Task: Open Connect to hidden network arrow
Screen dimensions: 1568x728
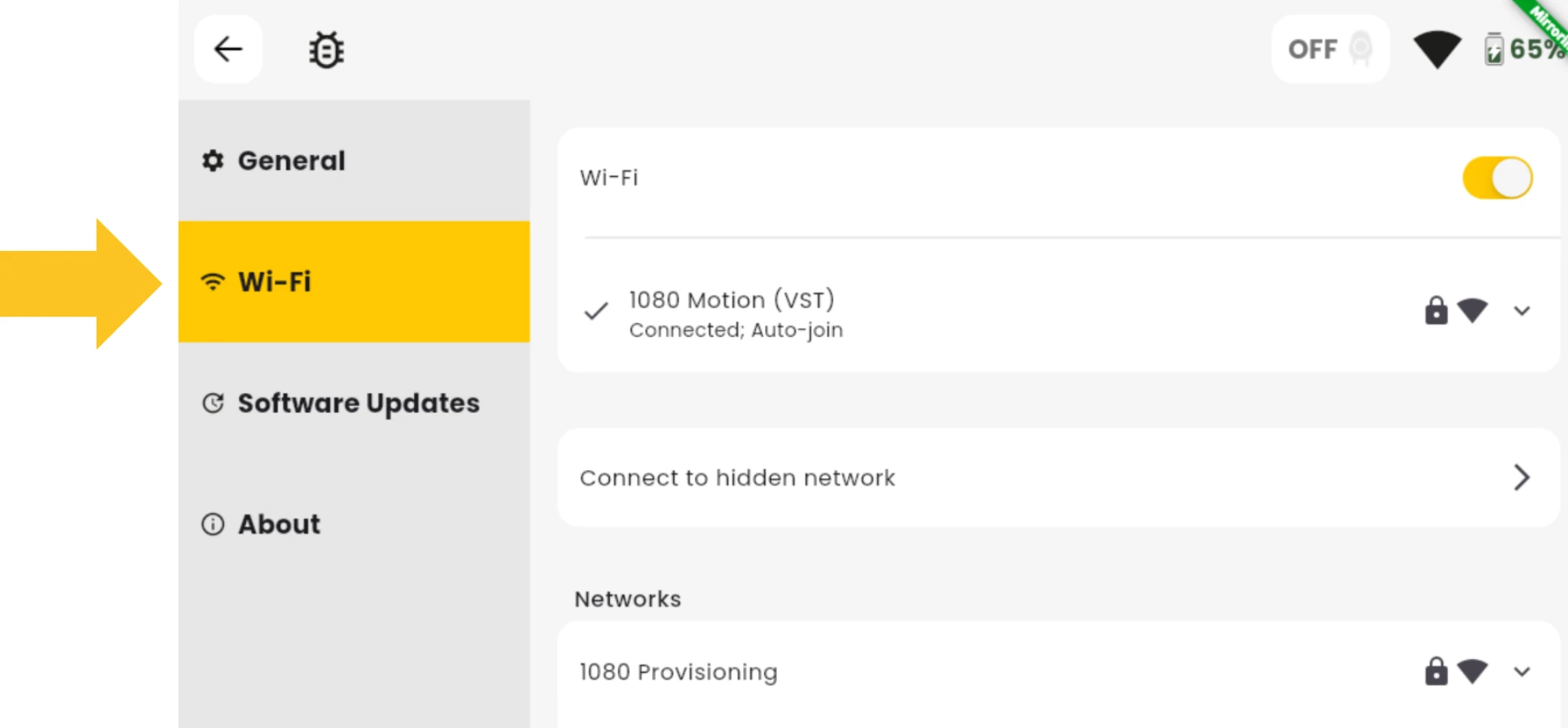Action: coord(1522,477)
